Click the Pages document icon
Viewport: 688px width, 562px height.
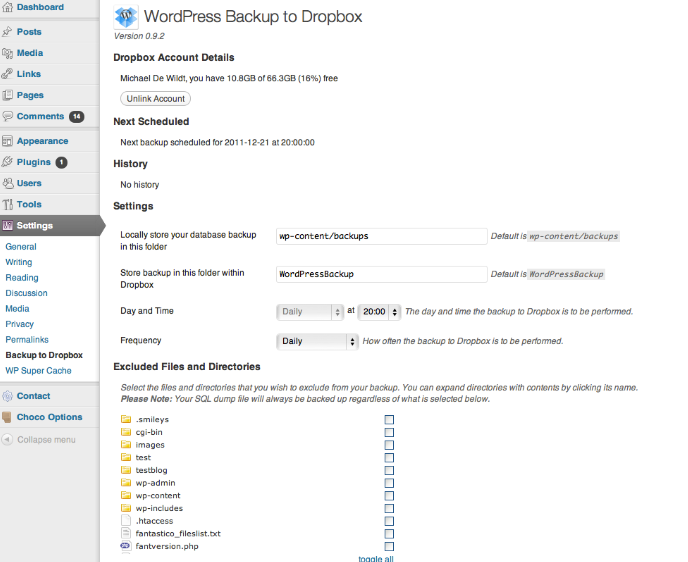7,95
